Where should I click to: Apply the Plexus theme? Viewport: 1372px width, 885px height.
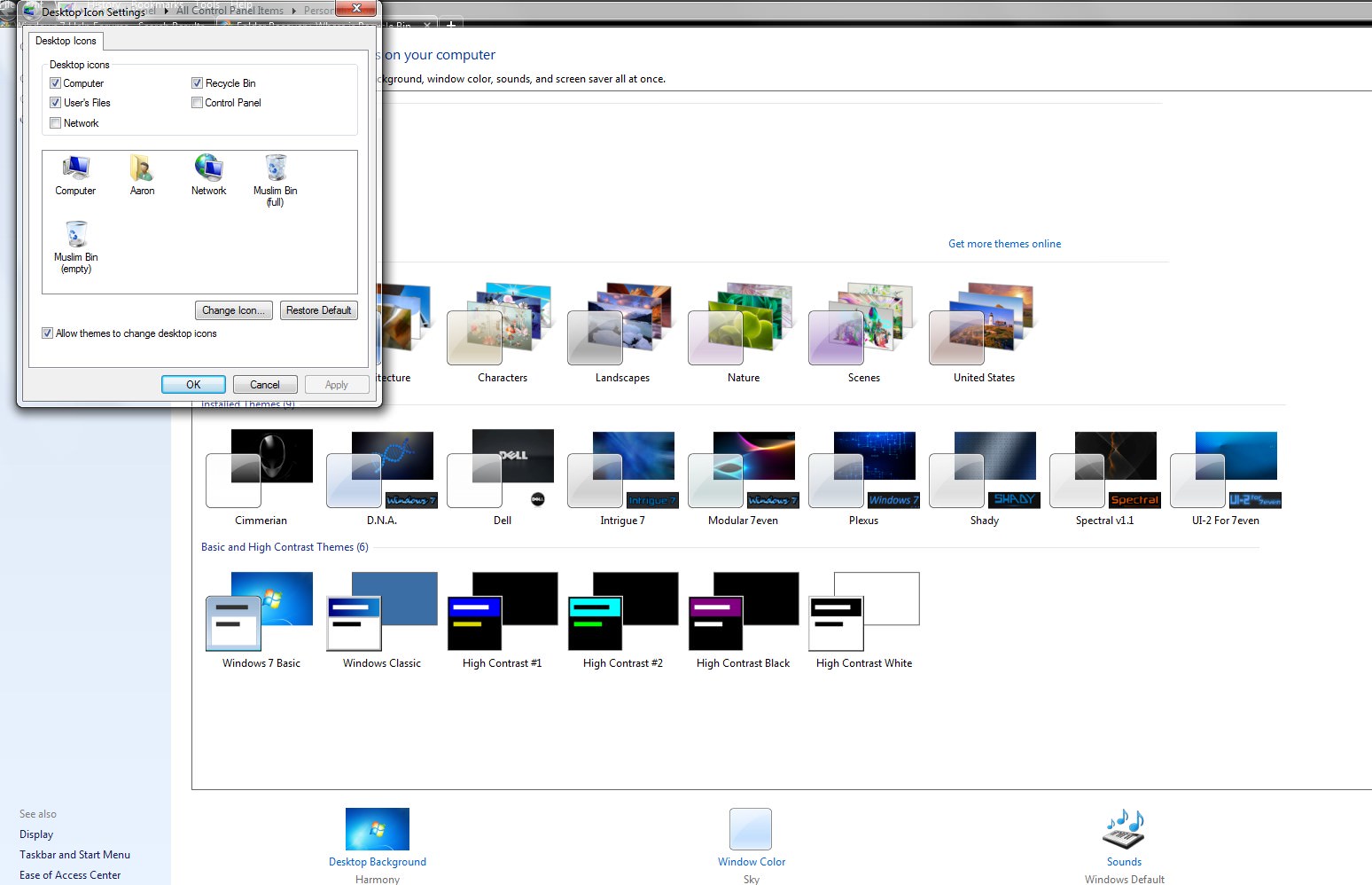pyautogui.click(x=864, y=478)
